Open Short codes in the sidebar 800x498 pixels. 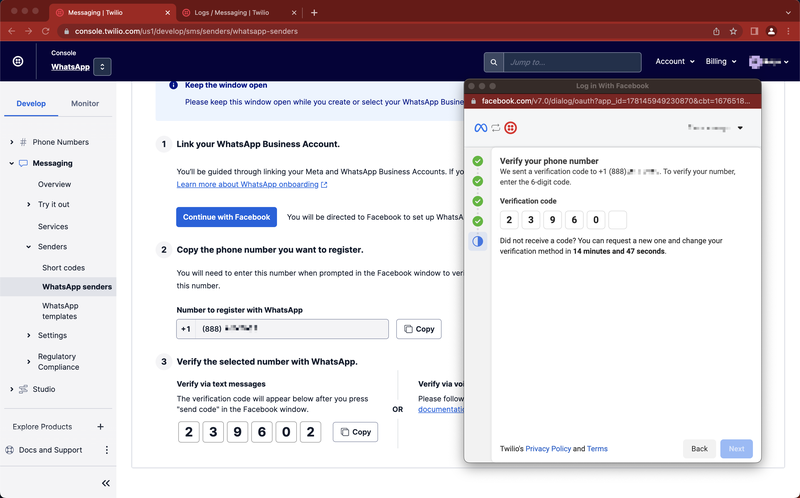tap(63, 267)
